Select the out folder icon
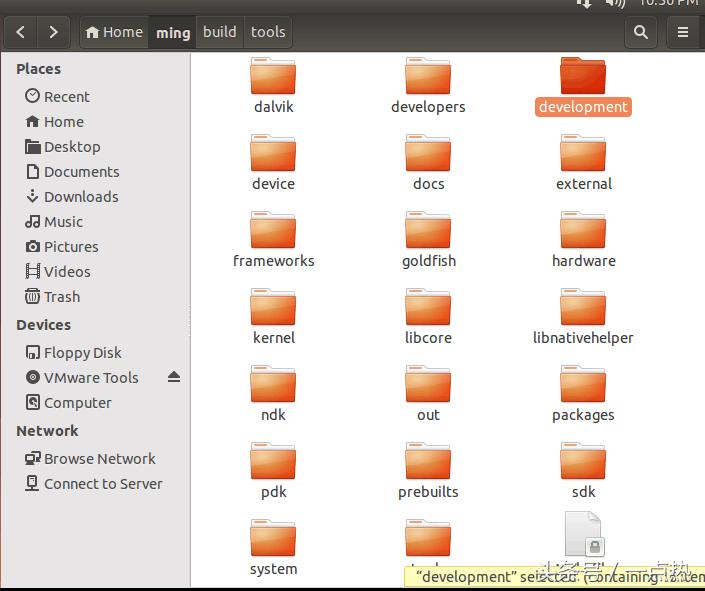 [x=428, y=384]
